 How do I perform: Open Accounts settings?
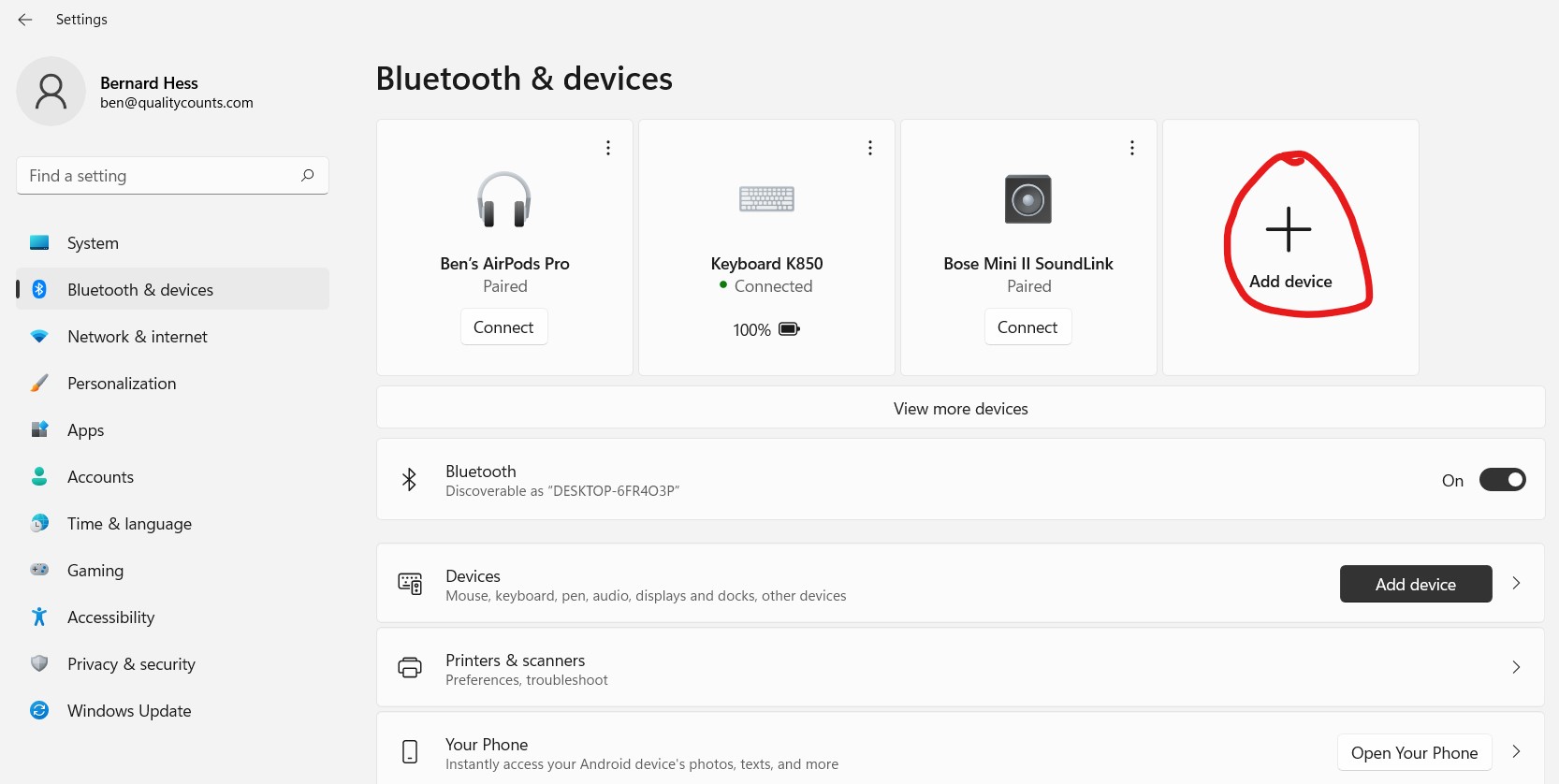tap(173, 477)
